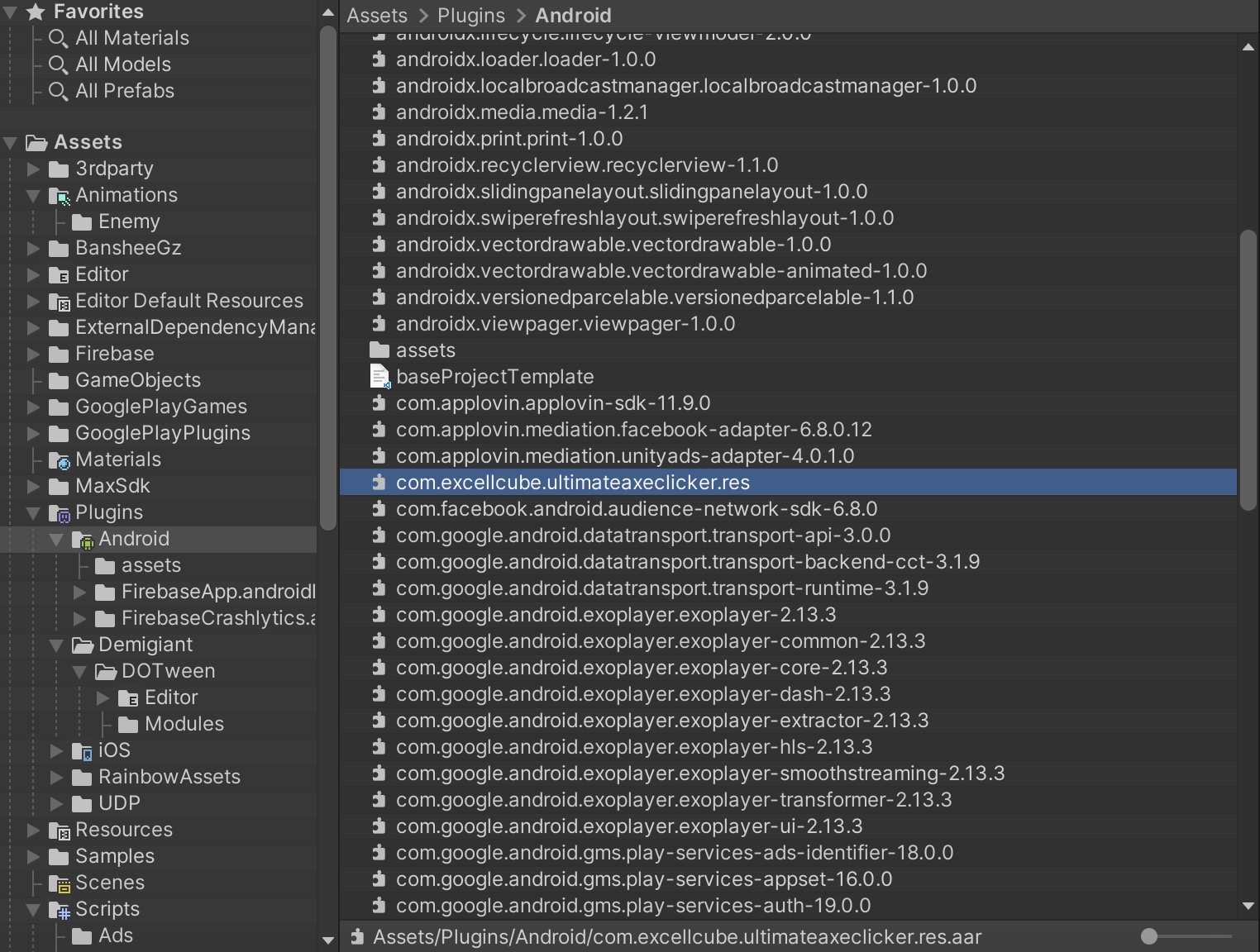Click the All Models search icon
The width and height of the screenshot is (1260, 952).
click(x=58, y=64)
